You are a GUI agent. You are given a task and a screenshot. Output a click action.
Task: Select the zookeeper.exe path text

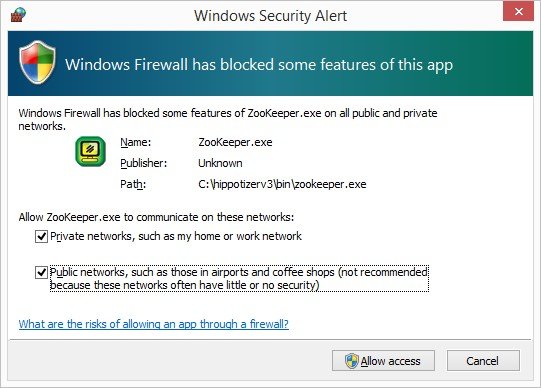(282, 184)
